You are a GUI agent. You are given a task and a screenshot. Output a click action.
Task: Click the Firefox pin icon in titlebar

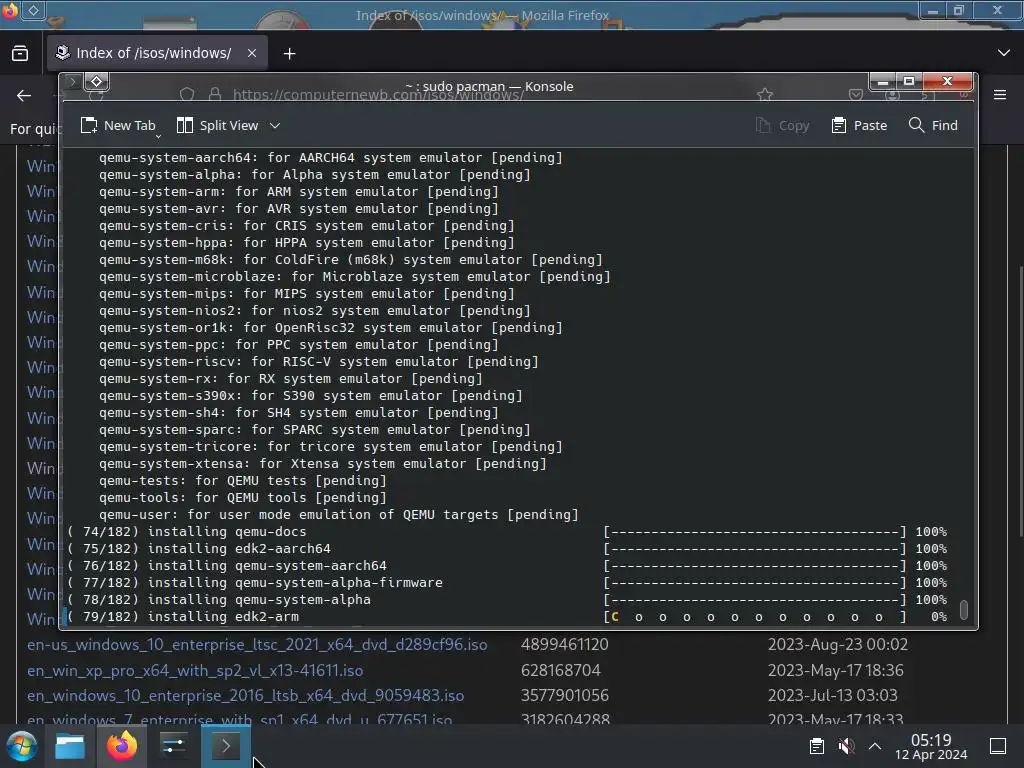click(x=33, y=10)
